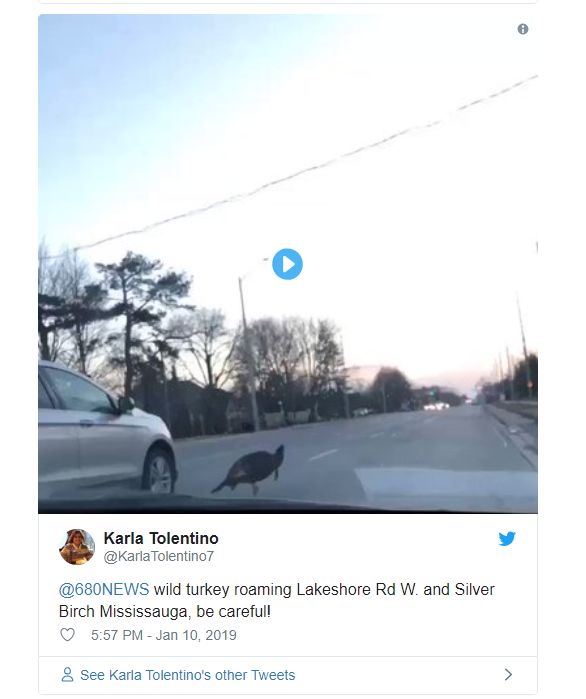Click the chevron arrow for other Tweets
Screen dimensions: 586x699
[x=508, y=674]
